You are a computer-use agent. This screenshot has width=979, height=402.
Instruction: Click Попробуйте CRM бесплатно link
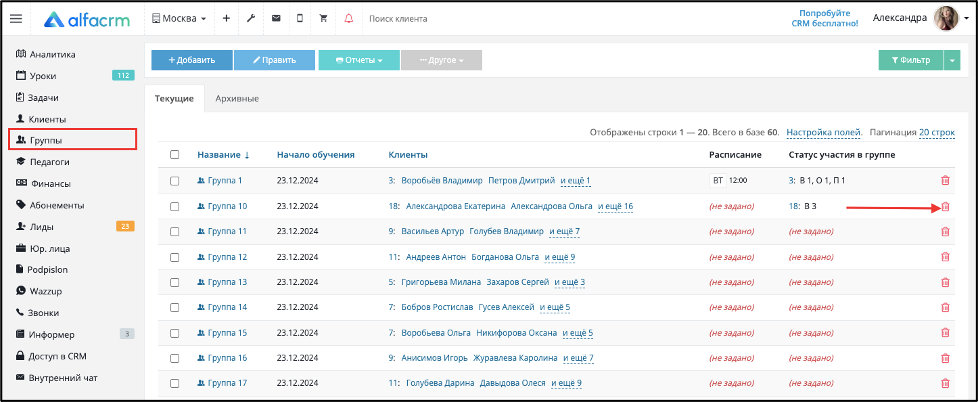(825, 19)
